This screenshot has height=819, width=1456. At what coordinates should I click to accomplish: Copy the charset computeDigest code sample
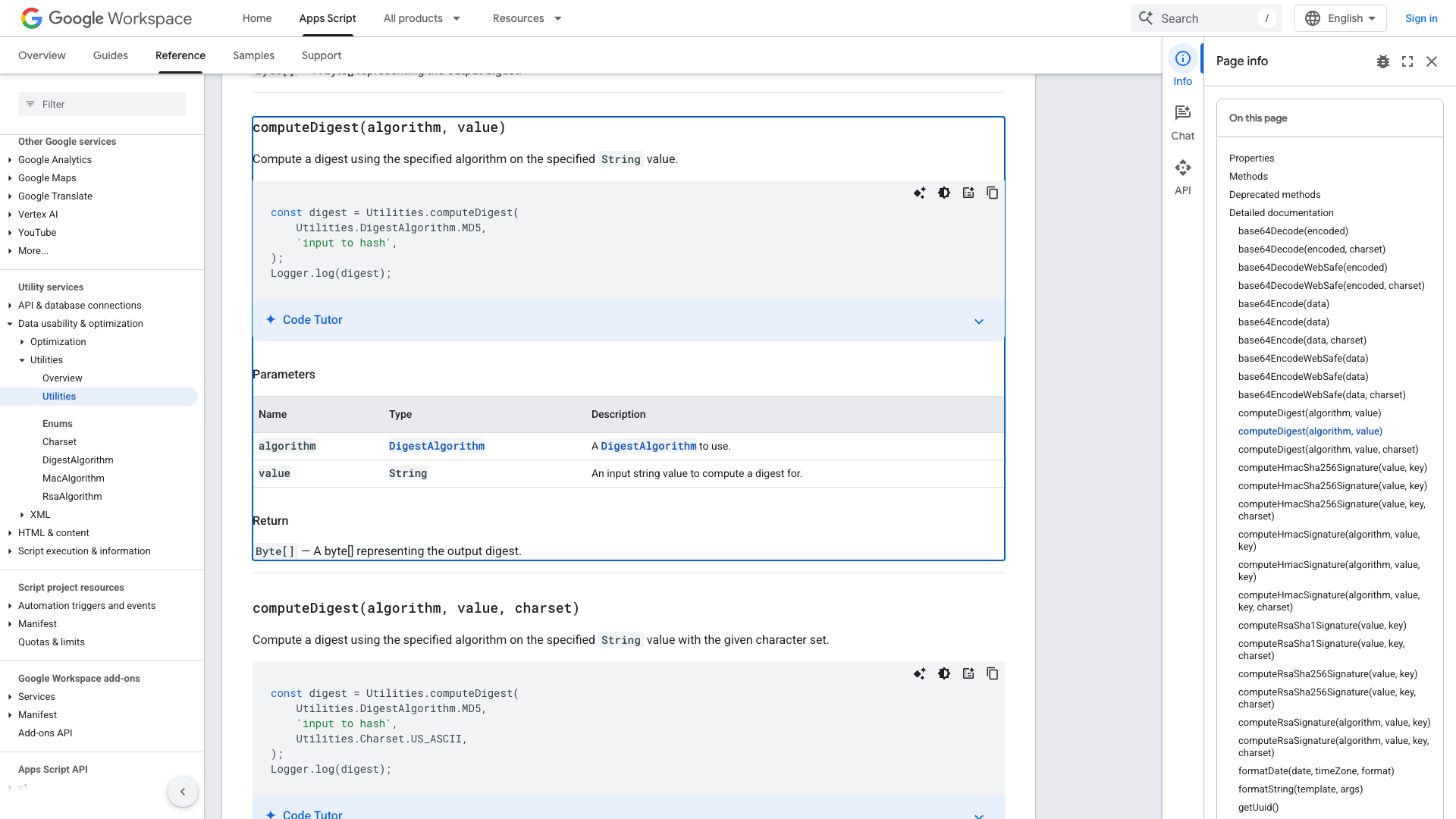pyautogui.click(x=993, y=673)
